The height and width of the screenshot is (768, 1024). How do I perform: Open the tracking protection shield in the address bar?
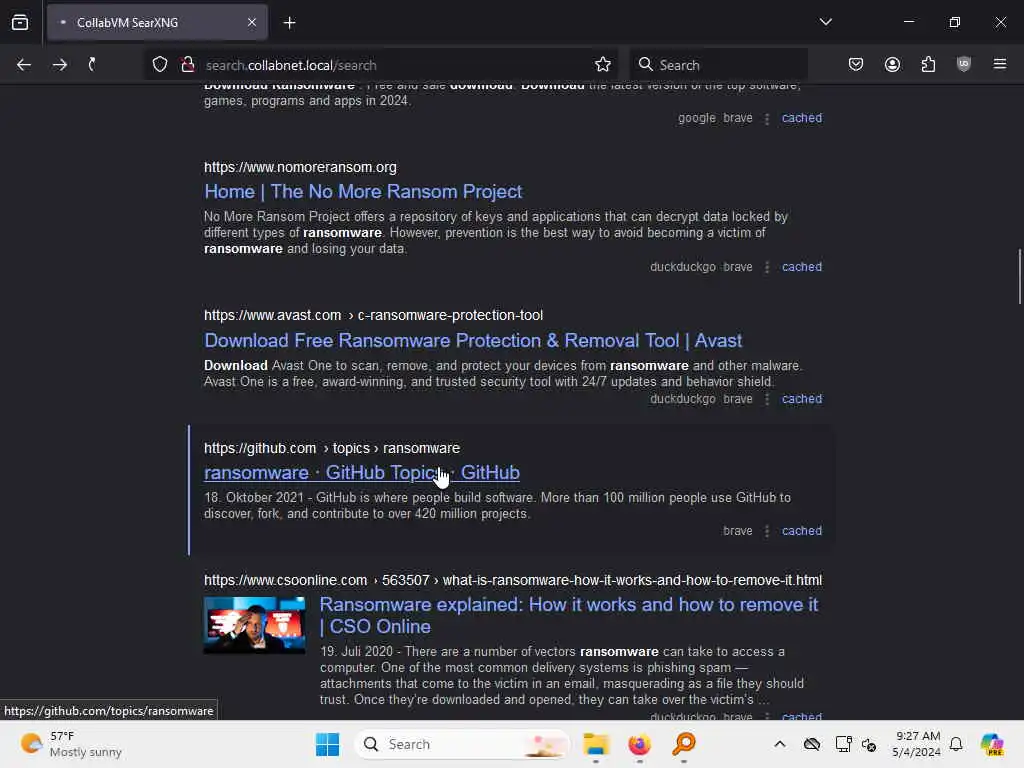click(x=160, y=65)
